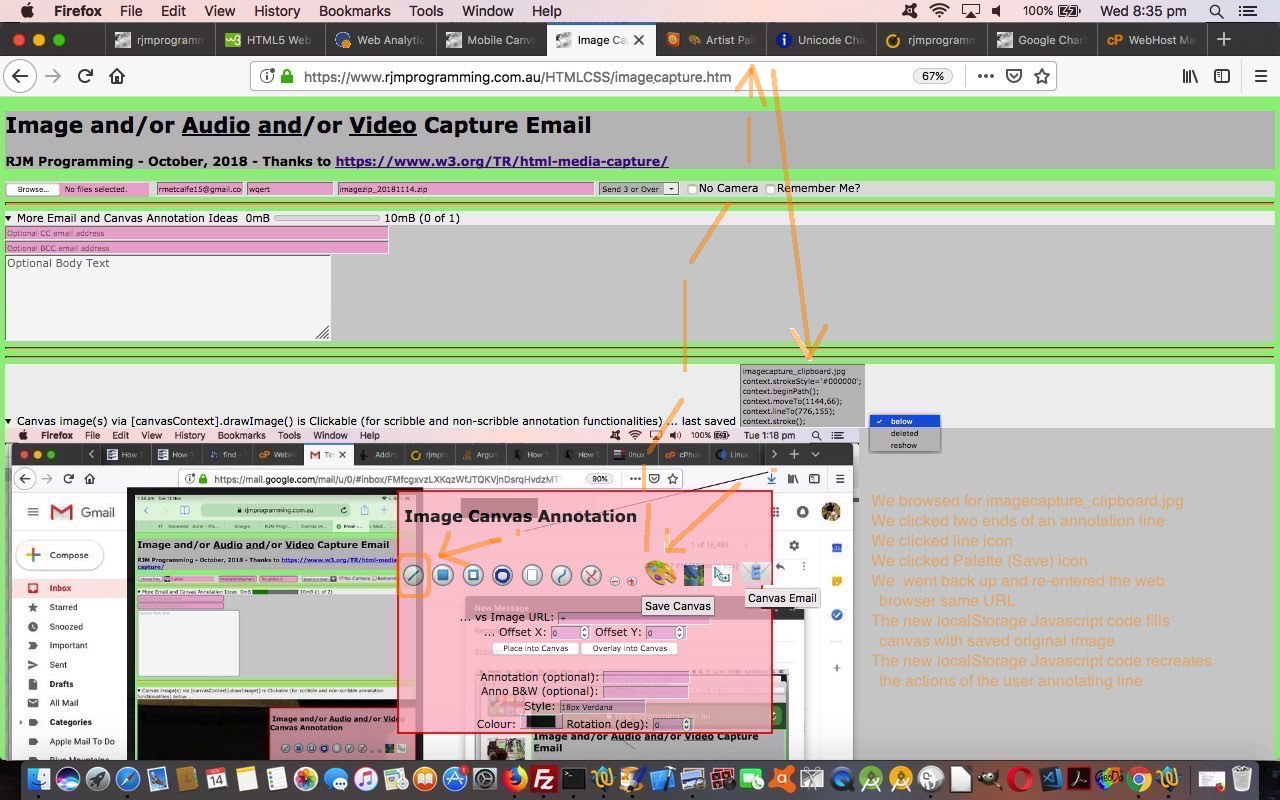The image size is (1280, 800).
Task: Open the Bookmarks menu
Action: [x=354, y=11]
